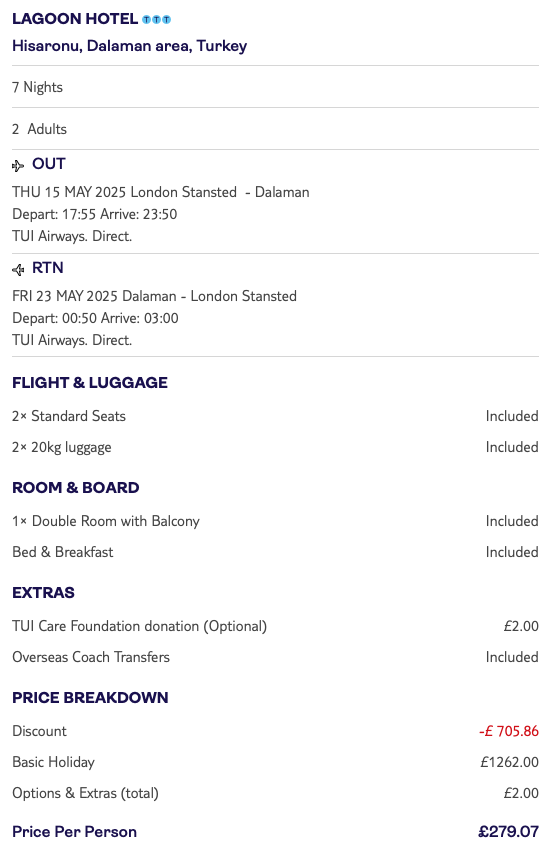Click the FLIGHT & LUGGAGE section heading

[x=90, y=382]
